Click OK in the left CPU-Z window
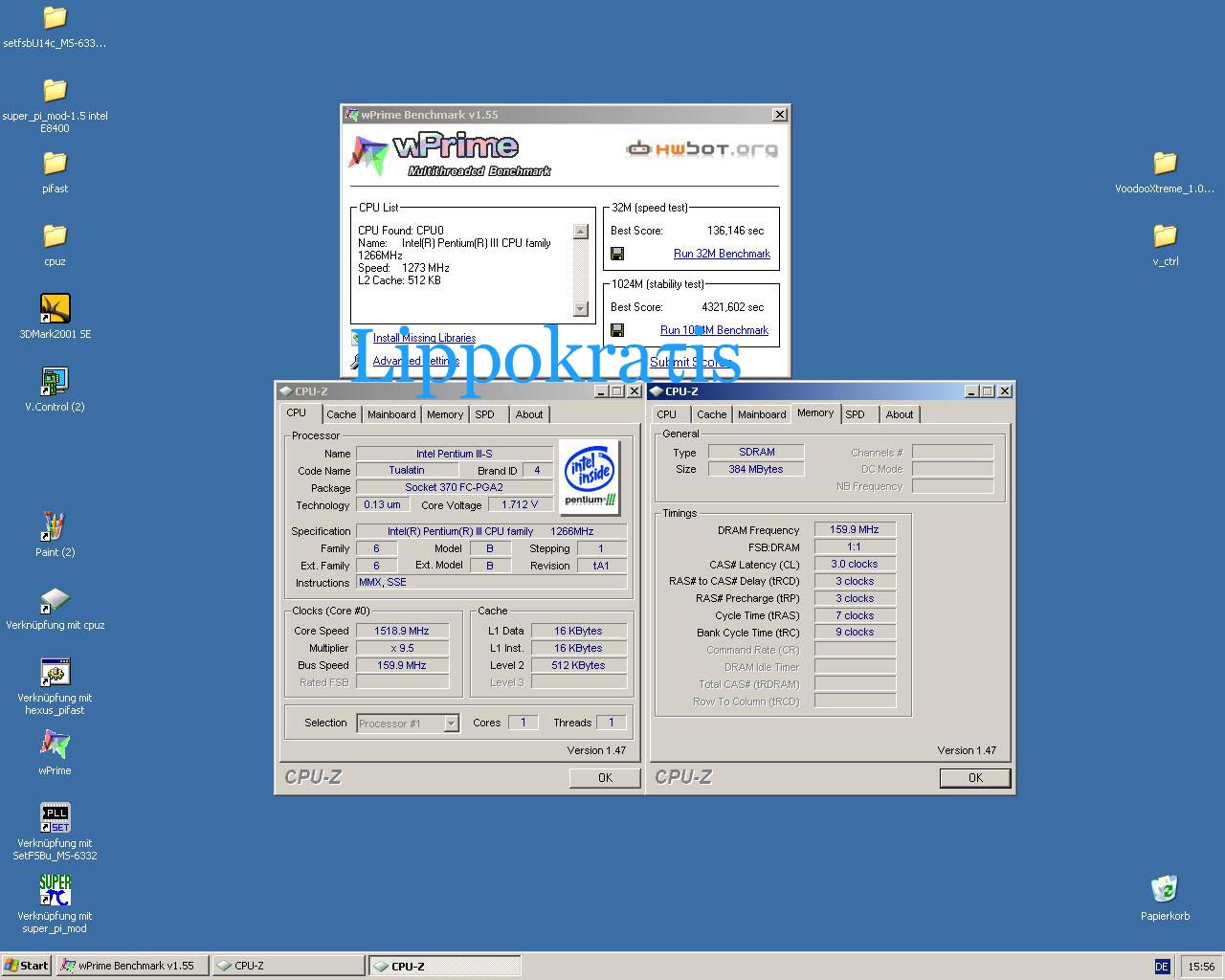 click(605, 778)
